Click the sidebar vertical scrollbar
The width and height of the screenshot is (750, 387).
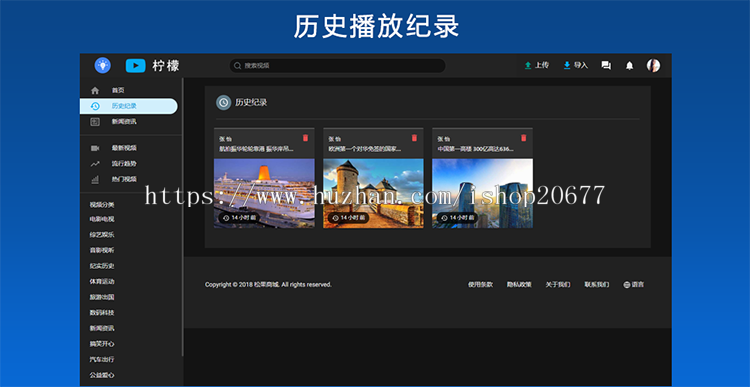click(x=183, y=218)
